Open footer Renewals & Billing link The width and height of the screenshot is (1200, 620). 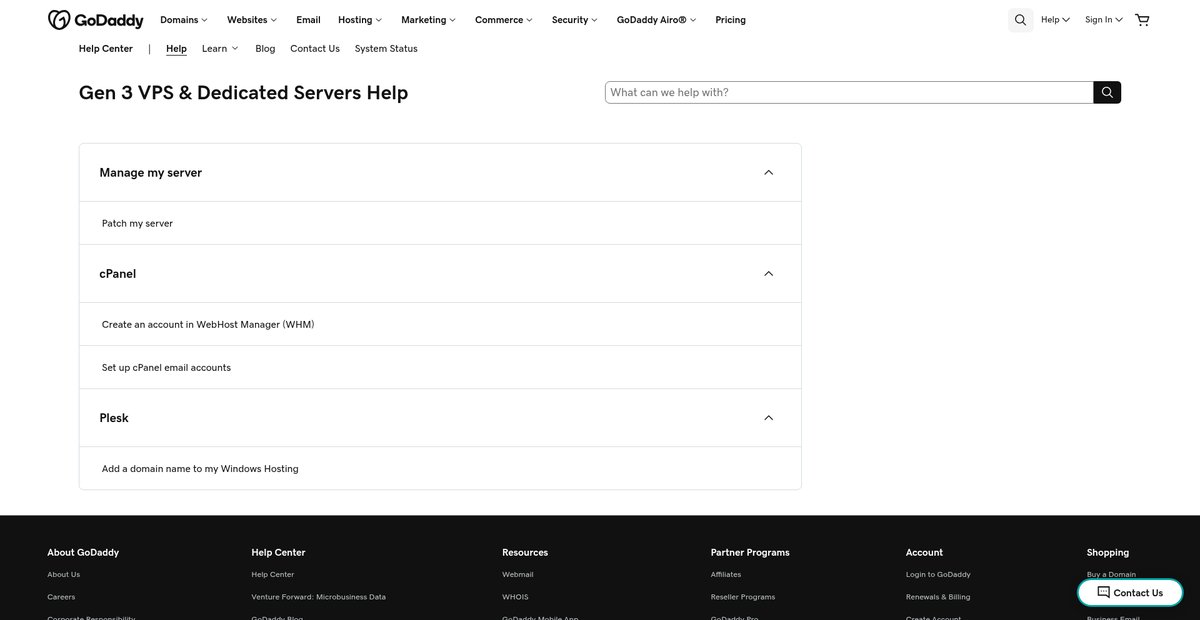pyautogui.click(x=938, y=596)
